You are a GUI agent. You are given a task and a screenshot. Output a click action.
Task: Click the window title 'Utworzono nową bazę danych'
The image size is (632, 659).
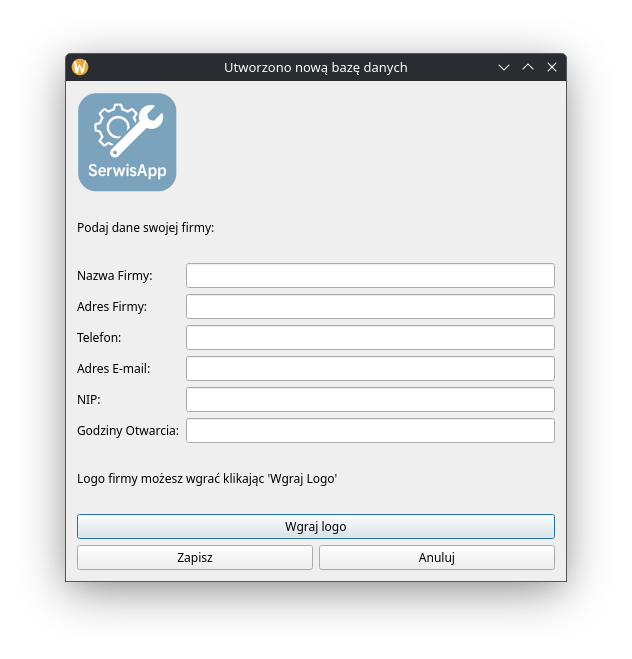pyautogui.click(x=315, y=68)
